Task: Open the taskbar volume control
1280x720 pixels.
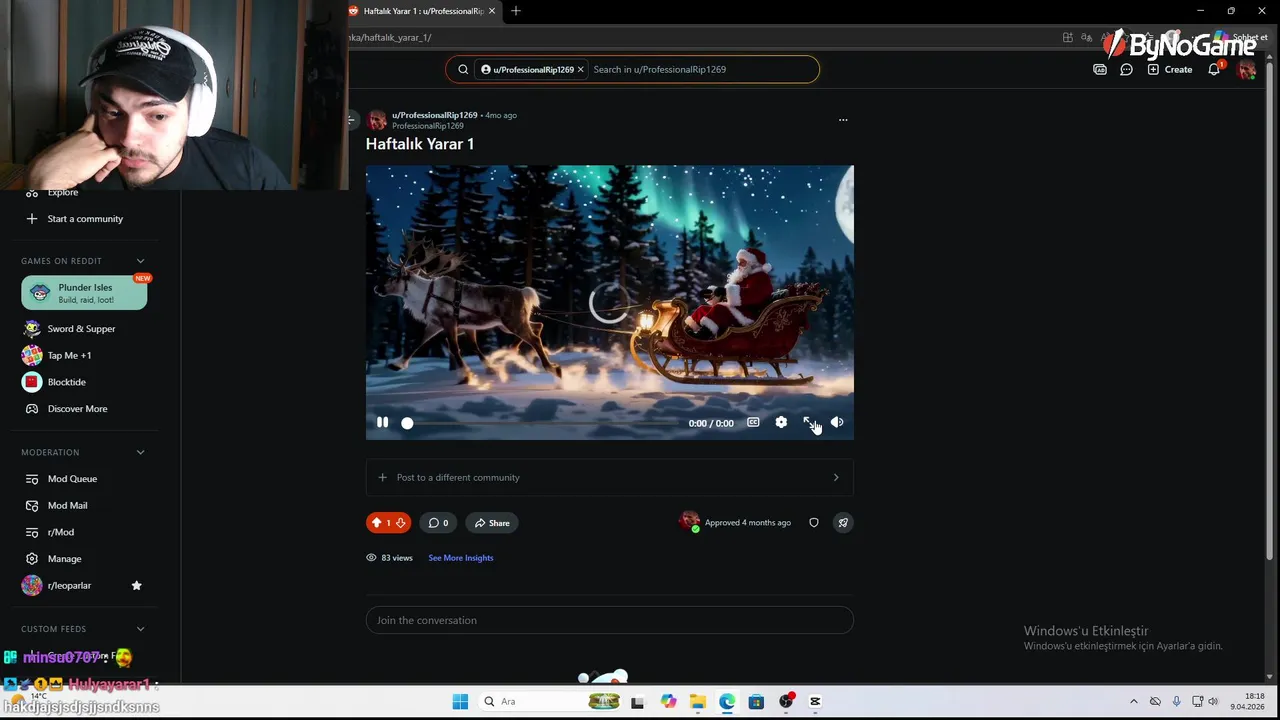Action: click(x=1213, y=701)
